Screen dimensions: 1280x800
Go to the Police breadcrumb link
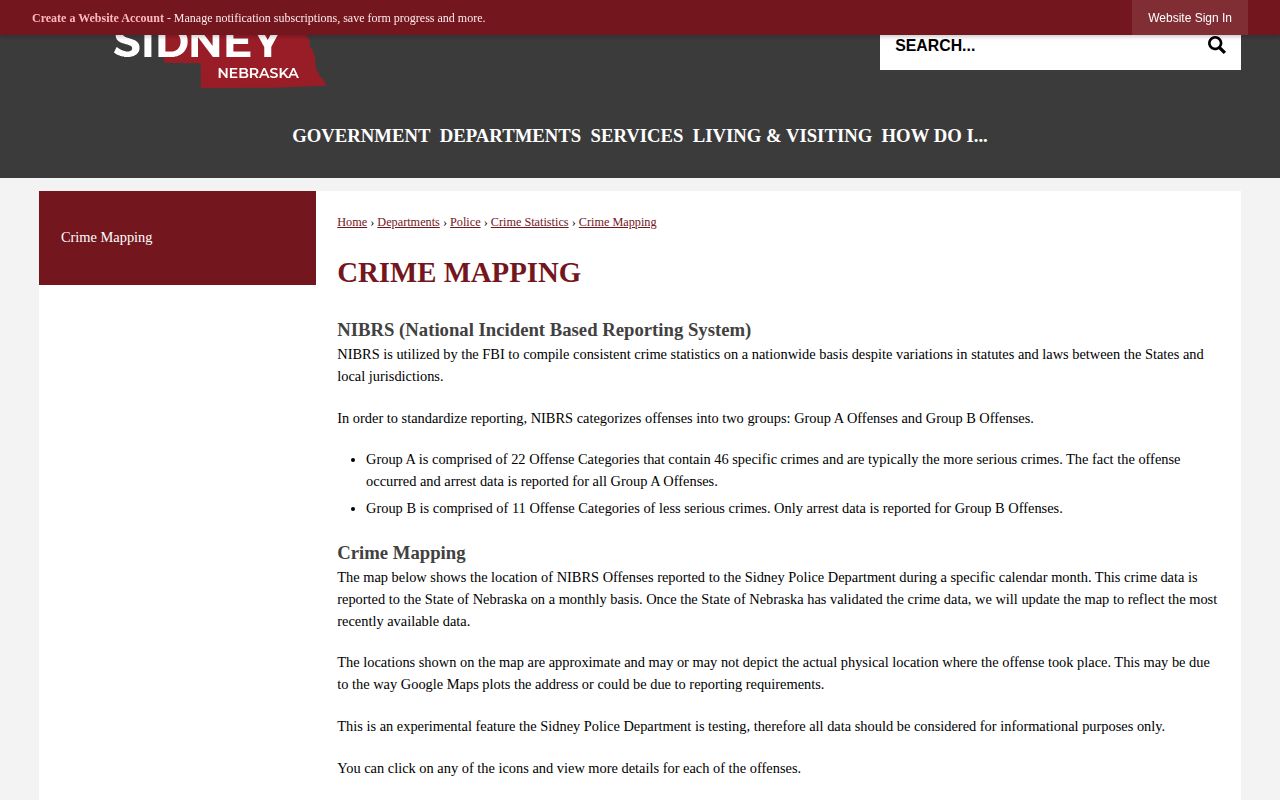click(x=465, y=222)
